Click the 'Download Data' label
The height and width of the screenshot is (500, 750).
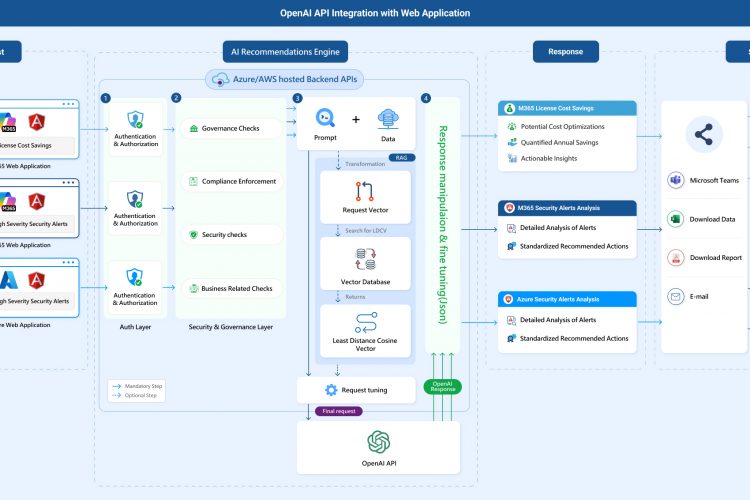pyautogui.click(x=712, y=219)
